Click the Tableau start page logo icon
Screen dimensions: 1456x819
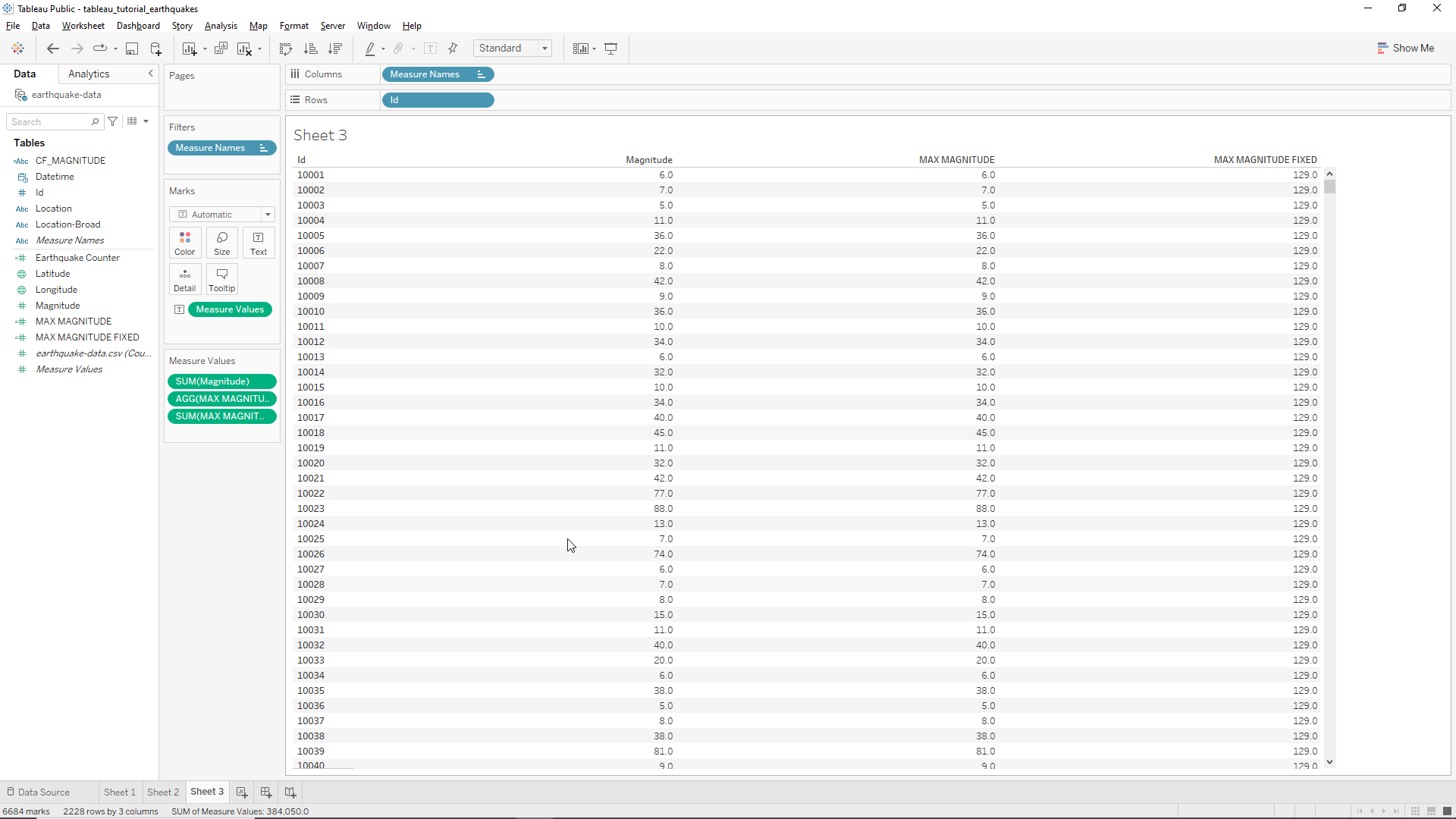(x=18, y=49)
